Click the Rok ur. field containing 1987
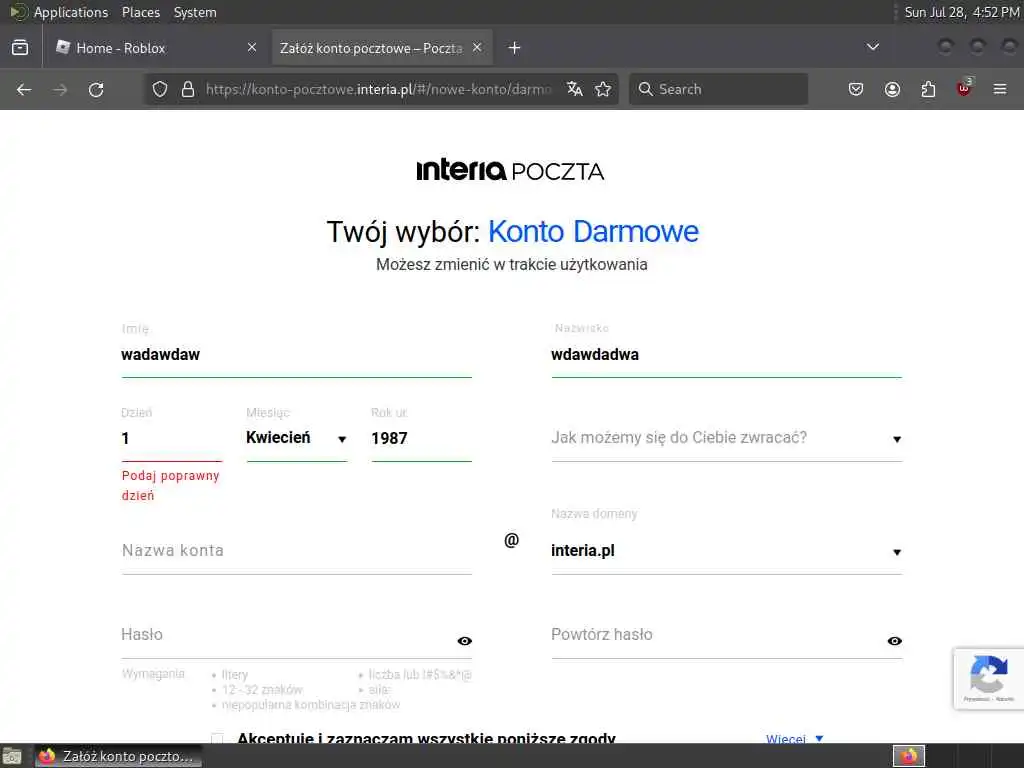This screenshot has height=768, width=1024. pos(421,438)
